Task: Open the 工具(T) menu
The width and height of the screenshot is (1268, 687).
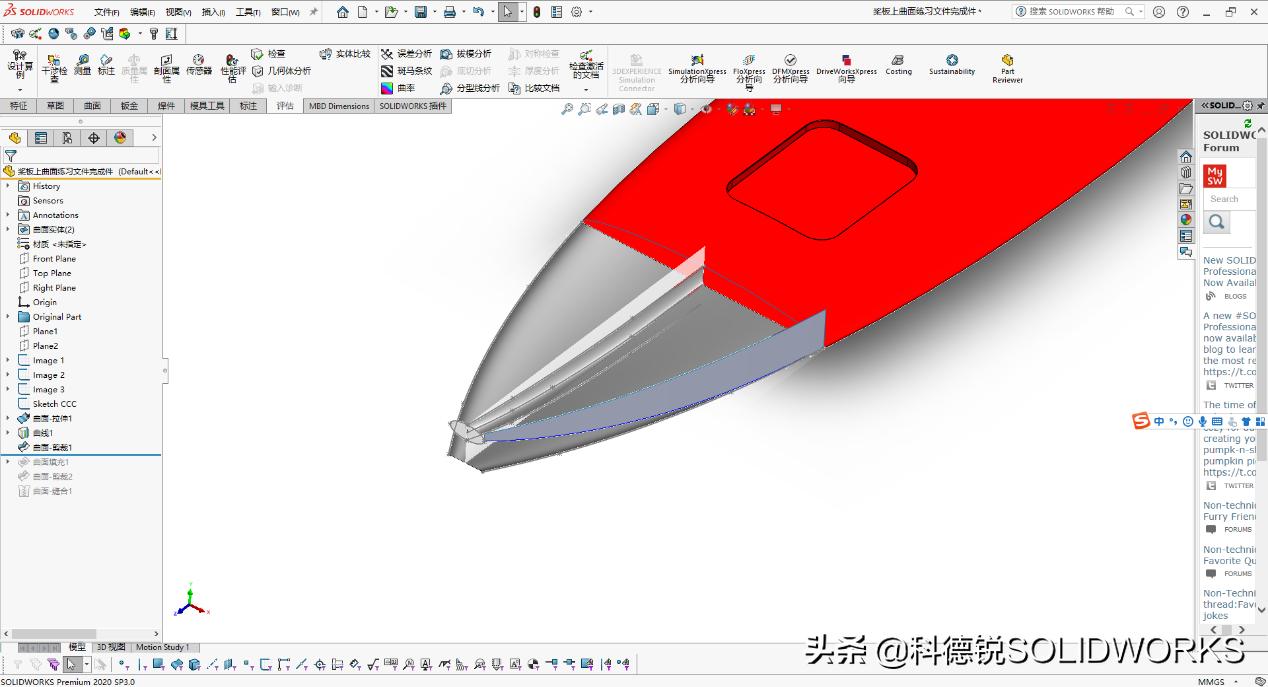Action: point(248,12)
